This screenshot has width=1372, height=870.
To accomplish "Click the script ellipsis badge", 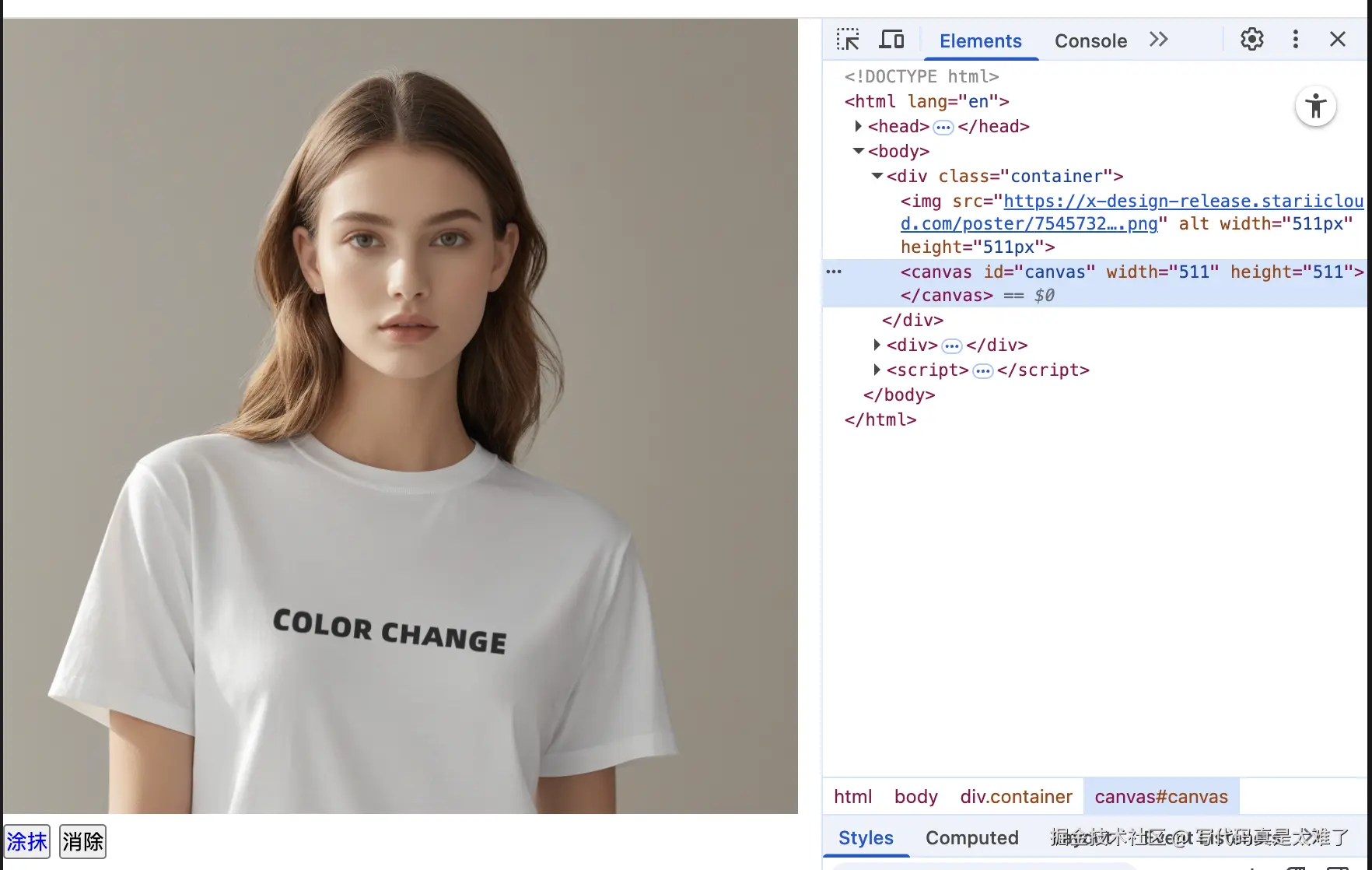I will pyautogui.click(x=983, y=370).
